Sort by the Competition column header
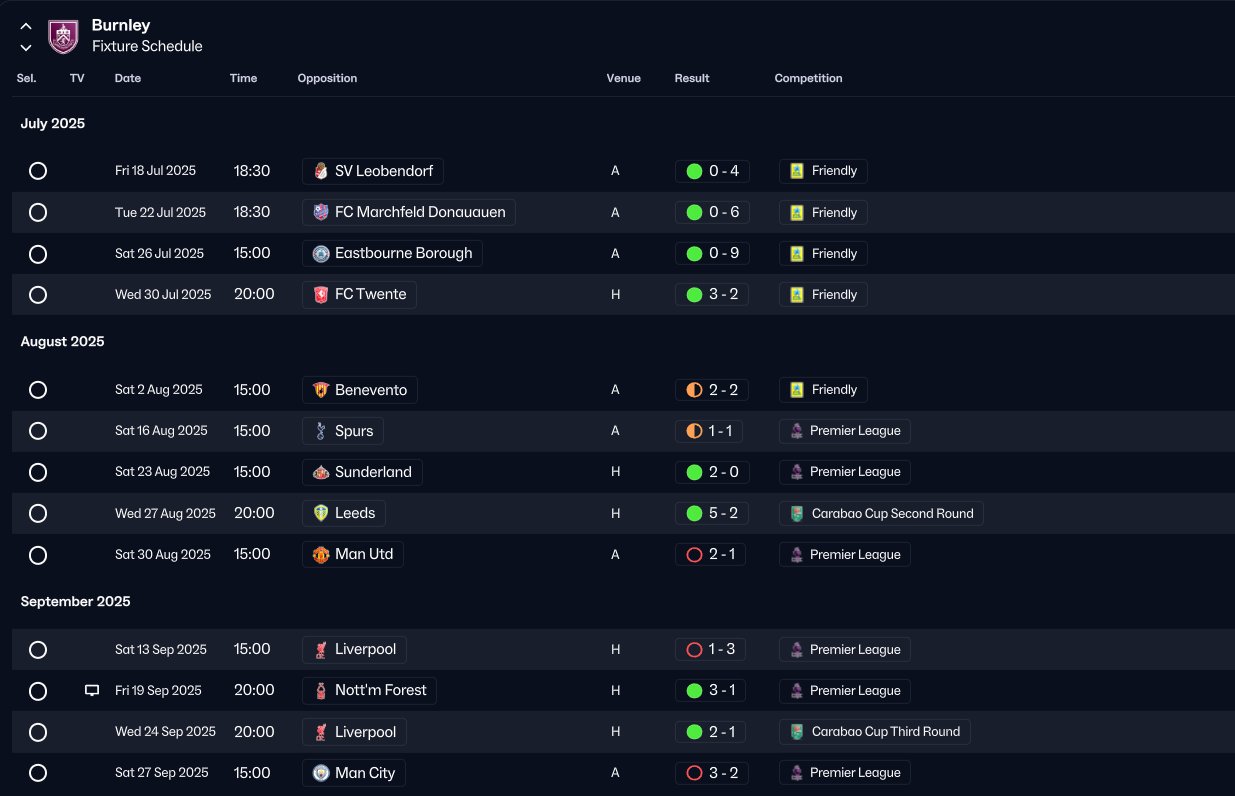Viewport: 1235px width, 796px height. pyautogui.click(x=808, y=78)
